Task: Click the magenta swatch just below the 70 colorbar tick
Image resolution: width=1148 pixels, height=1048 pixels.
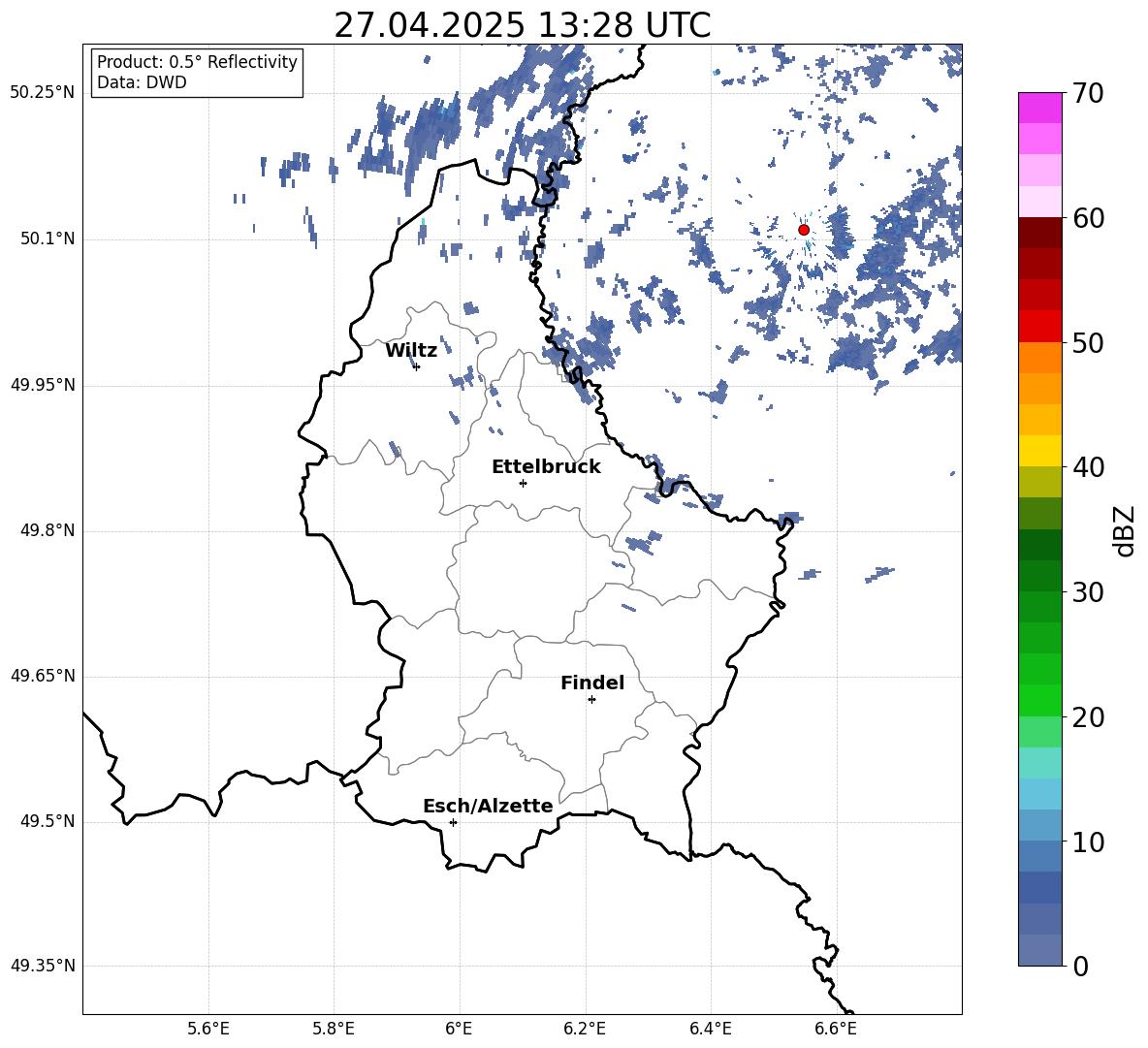Action: [x=1040, y=108]
